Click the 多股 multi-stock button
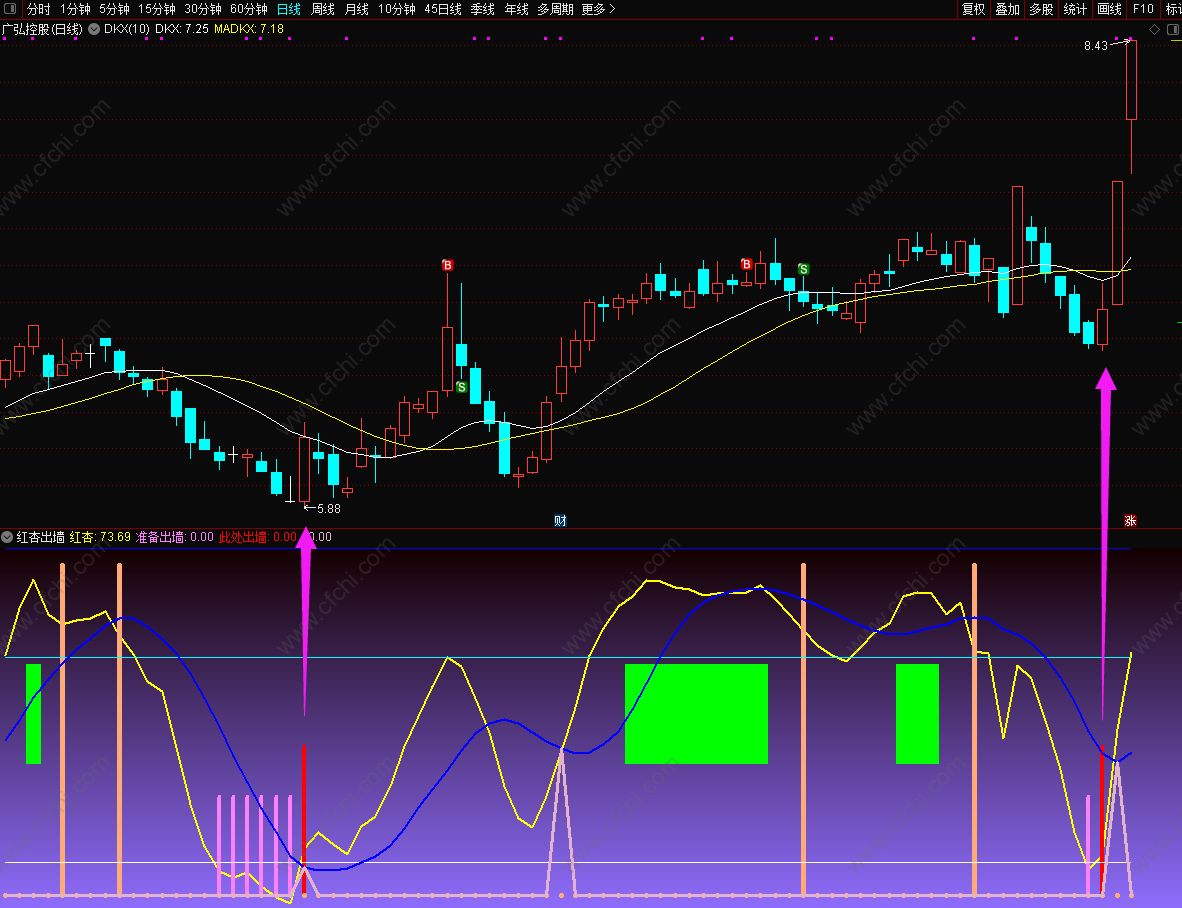The height and width of the screenshot is (908, 1182). tap(1041, 9)
